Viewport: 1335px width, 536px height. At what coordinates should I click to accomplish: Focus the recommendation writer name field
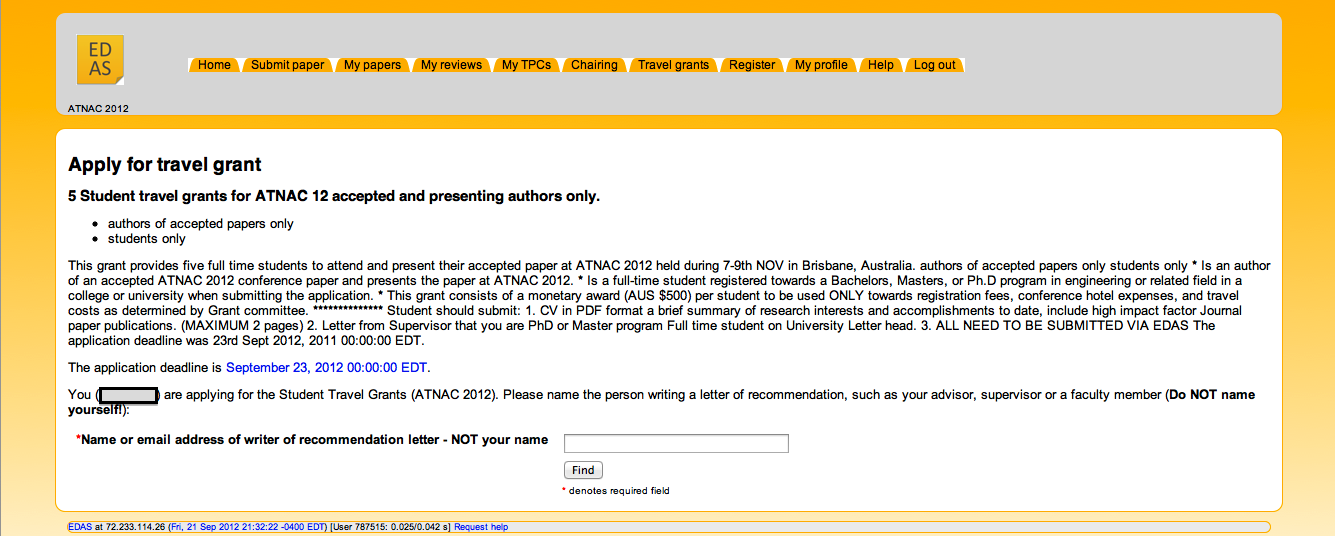[x=676, y=443]
